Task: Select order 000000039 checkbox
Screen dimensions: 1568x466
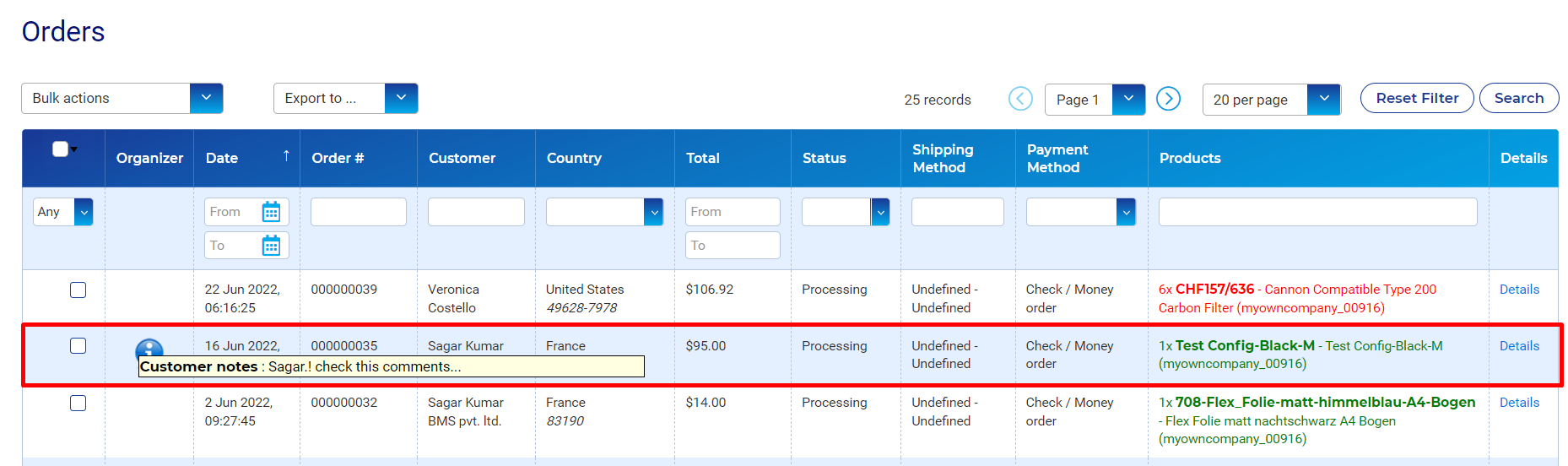Action: pyautogui.click(x=78, y=290)
